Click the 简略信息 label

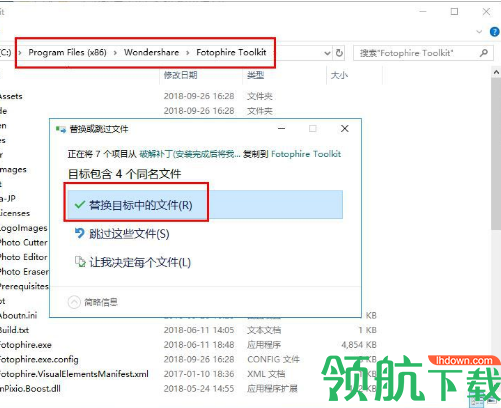tap(101, 302)
